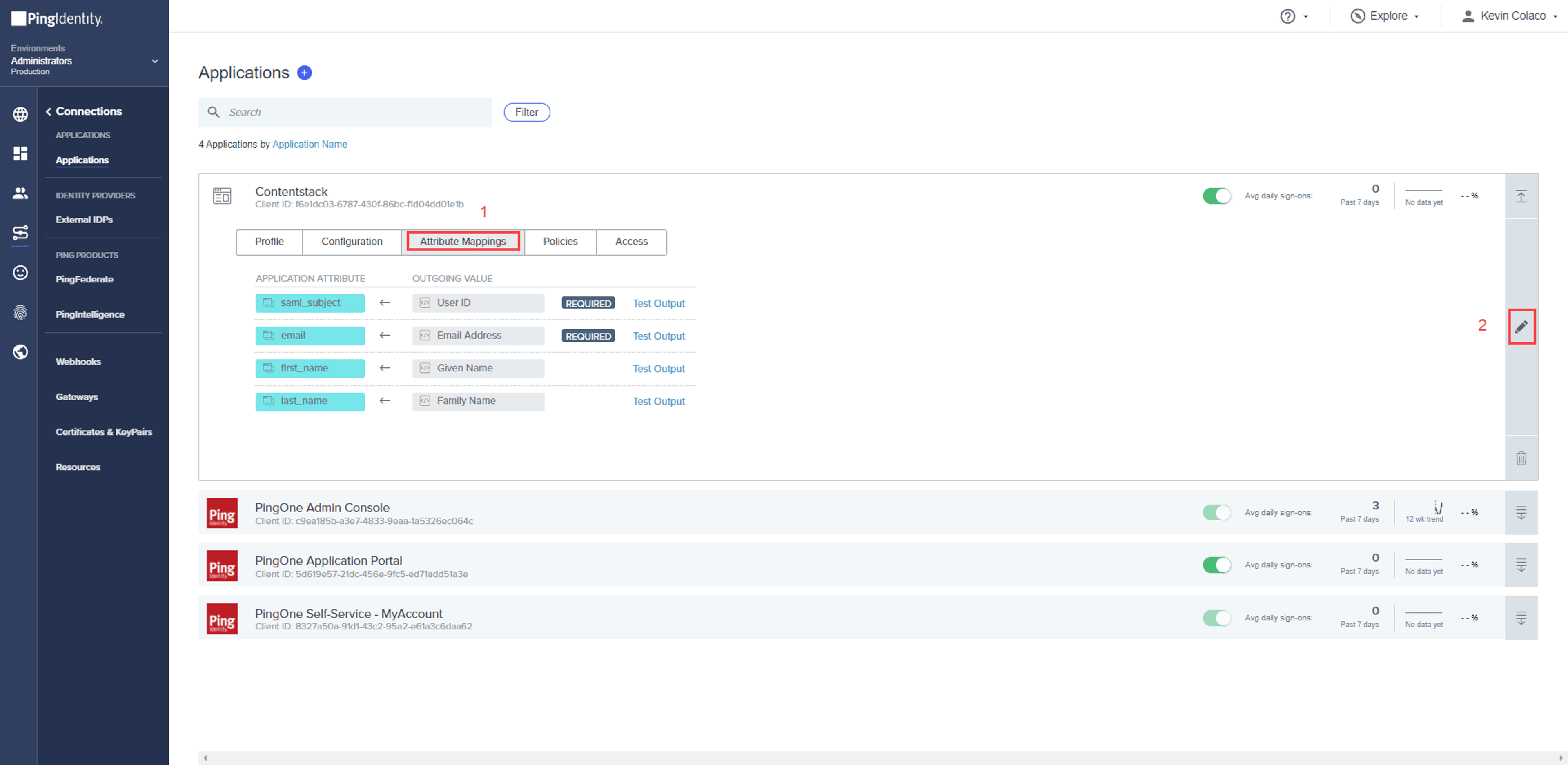
Task: Switch to the Policies tab
Action: click(x=560, y=242)
